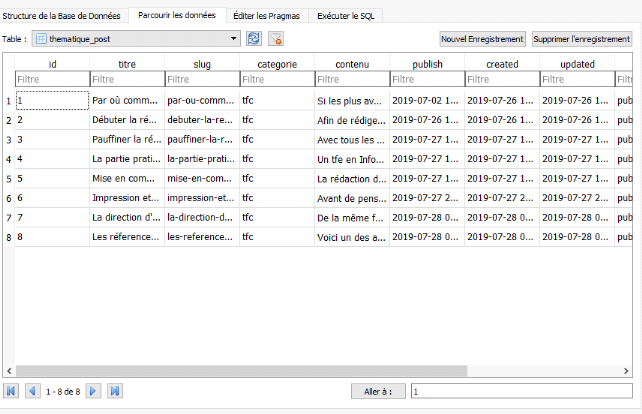Click the slug column filter field
This screenshot has height=414, width=642.
coord(202,79)
